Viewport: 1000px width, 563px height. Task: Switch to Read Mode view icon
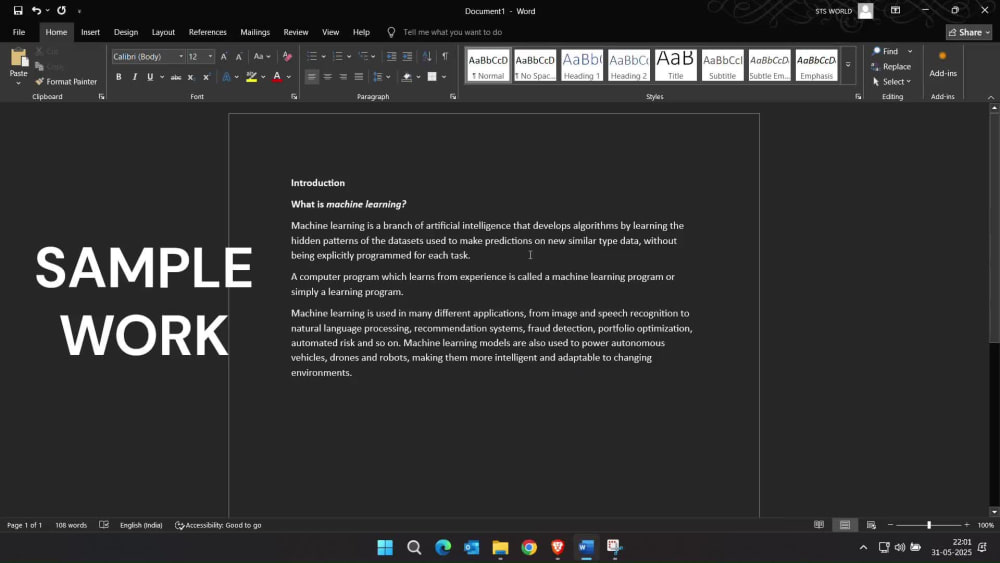[x=819, y=525]
